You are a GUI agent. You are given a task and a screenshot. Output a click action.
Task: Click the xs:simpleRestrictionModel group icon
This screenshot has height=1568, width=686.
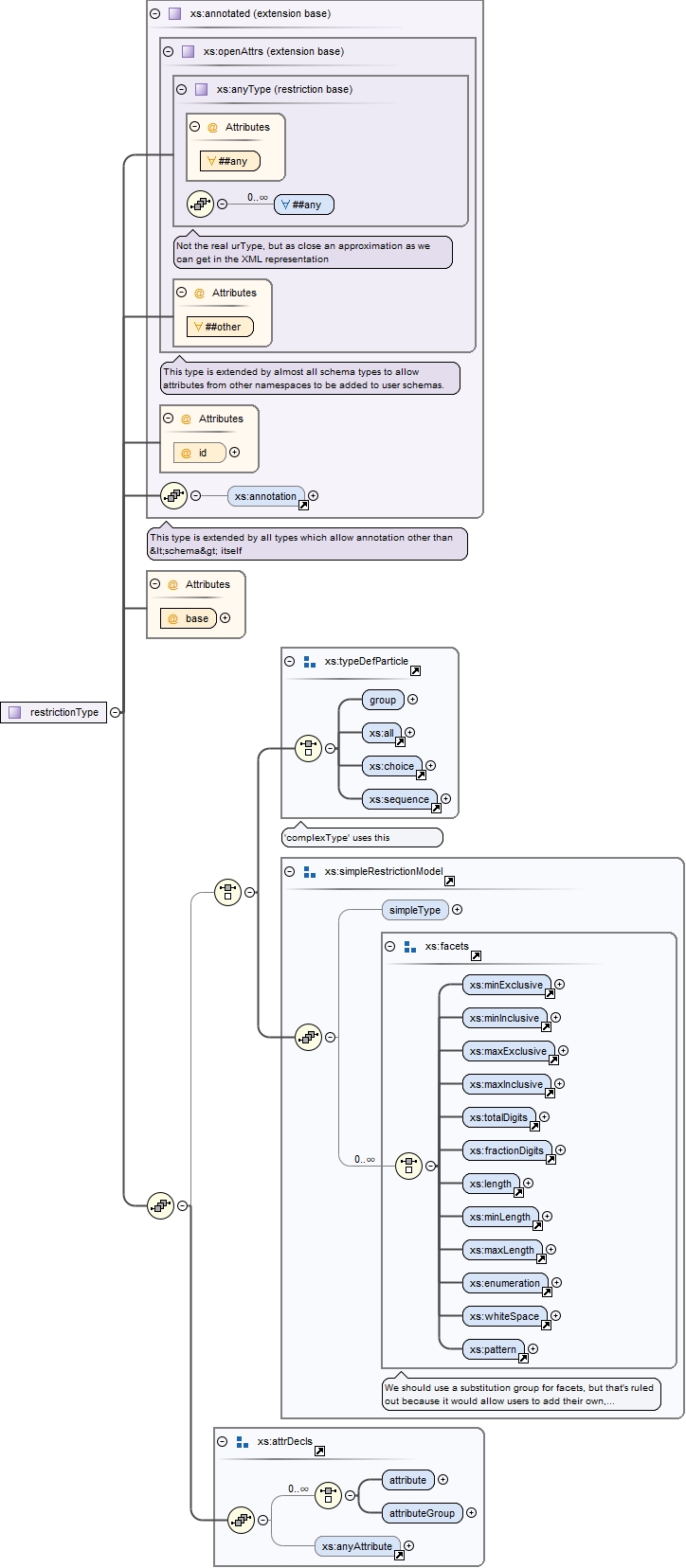click(309, 872)
